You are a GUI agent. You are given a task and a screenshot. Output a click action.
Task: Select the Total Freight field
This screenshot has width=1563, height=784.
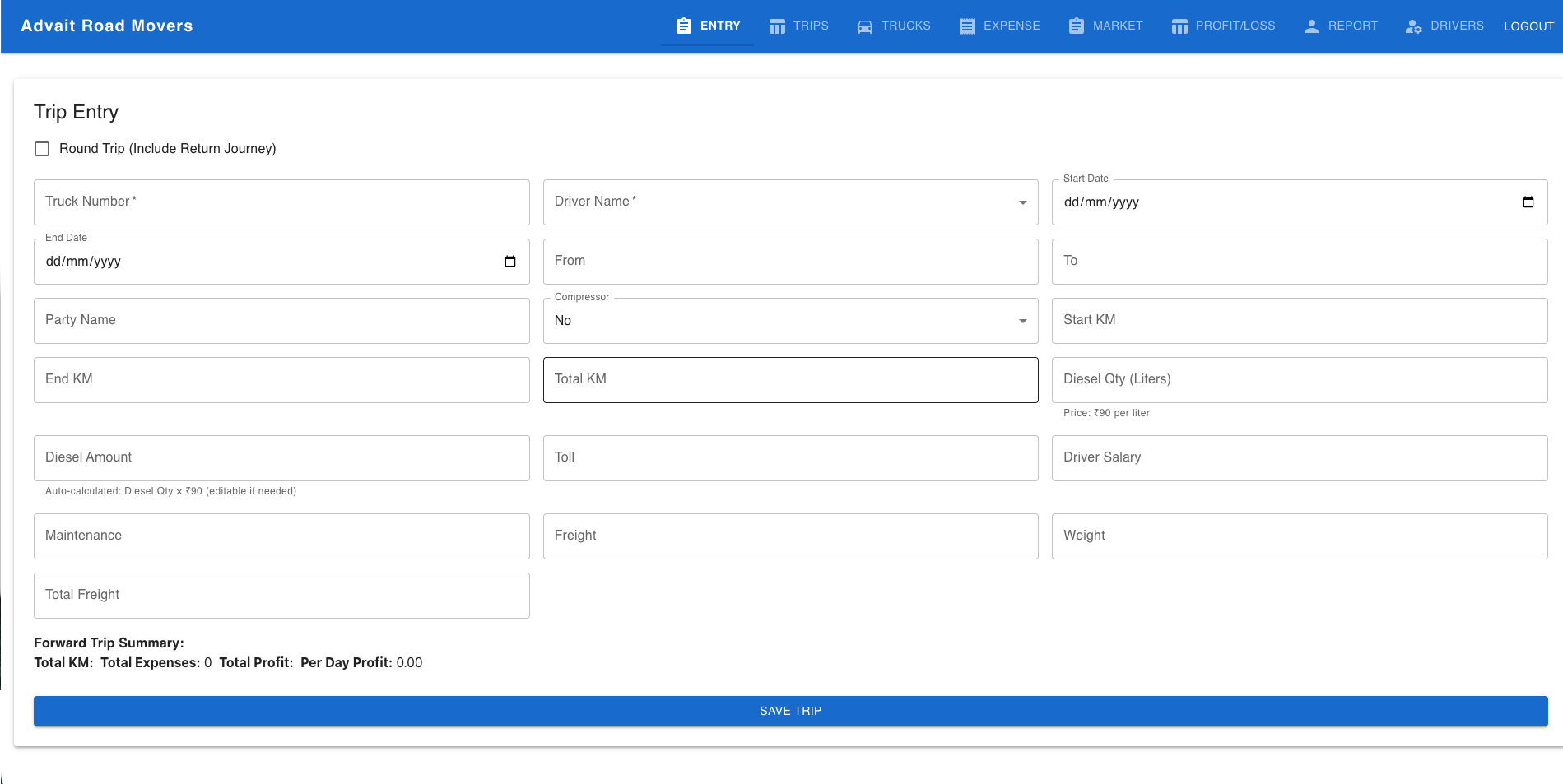(x=281, y=596)
